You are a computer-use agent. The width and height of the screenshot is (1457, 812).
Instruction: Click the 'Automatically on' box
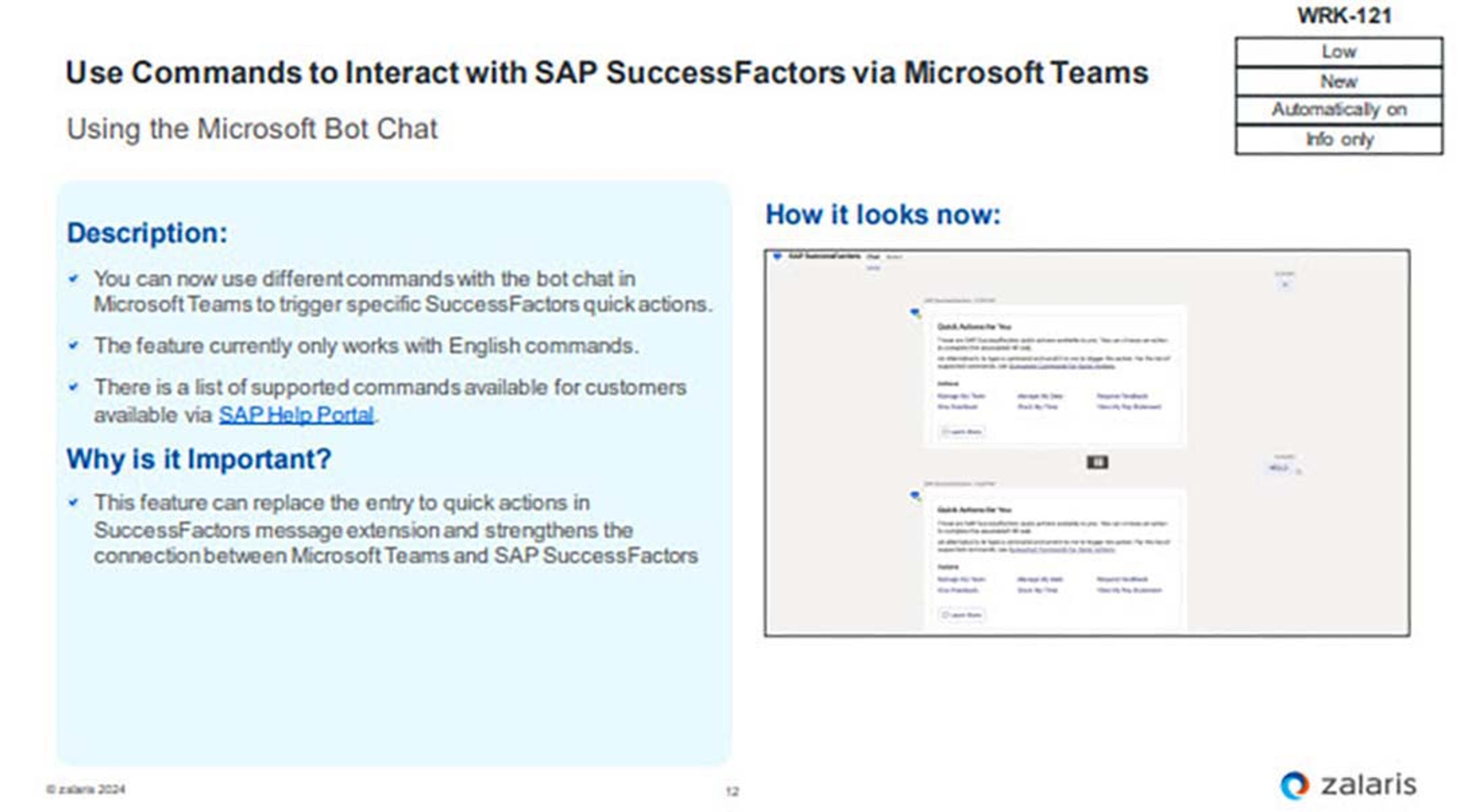tap(1339, 110)
